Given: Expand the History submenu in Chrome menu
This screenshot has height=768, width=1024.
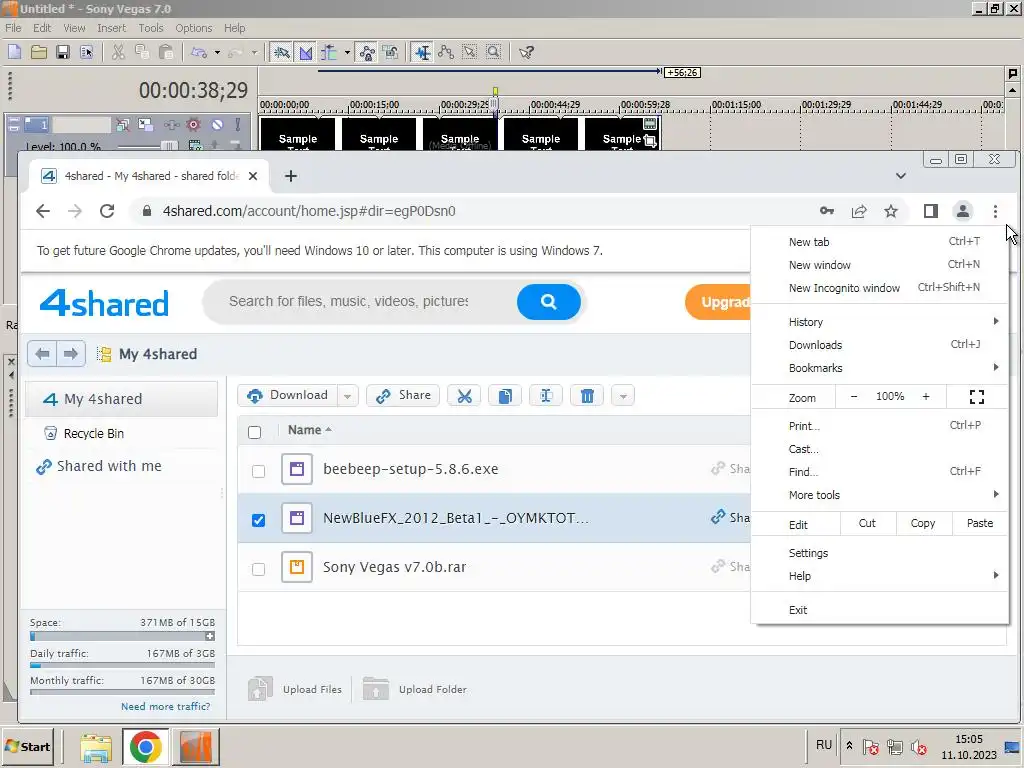Looking at the screenshot, I should 880,321.
